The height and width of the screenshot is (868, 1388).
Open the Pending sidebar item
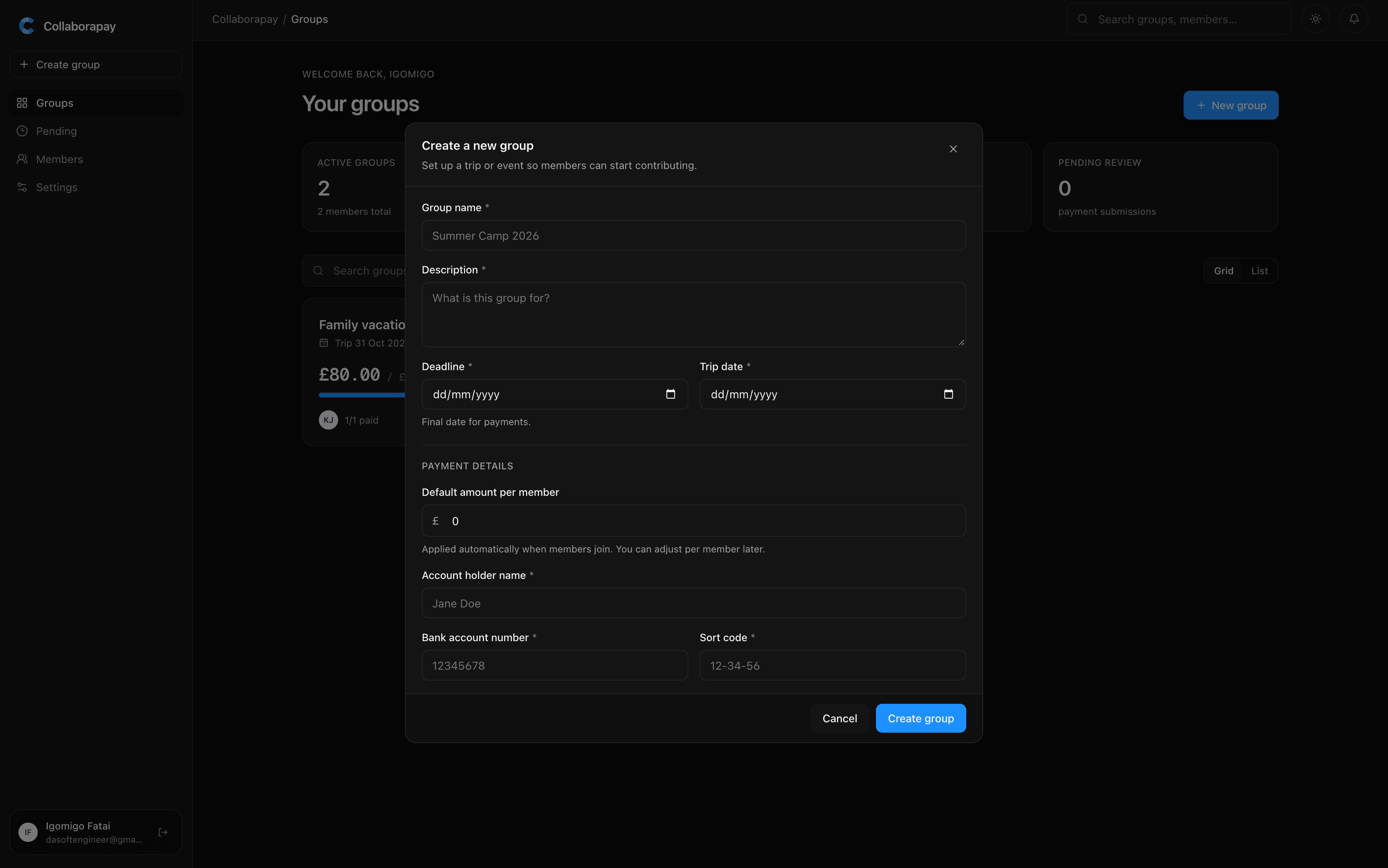pyautogui.click(x=96, y=131)
